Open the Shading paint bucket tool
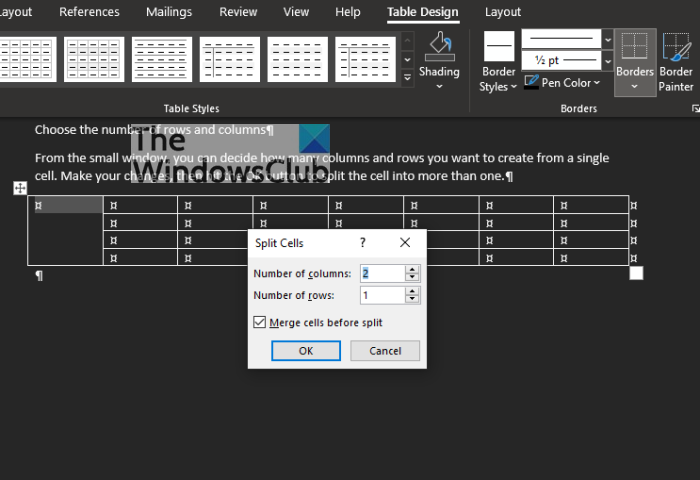This screenshot has width=700, height=480. click(439, 46)
